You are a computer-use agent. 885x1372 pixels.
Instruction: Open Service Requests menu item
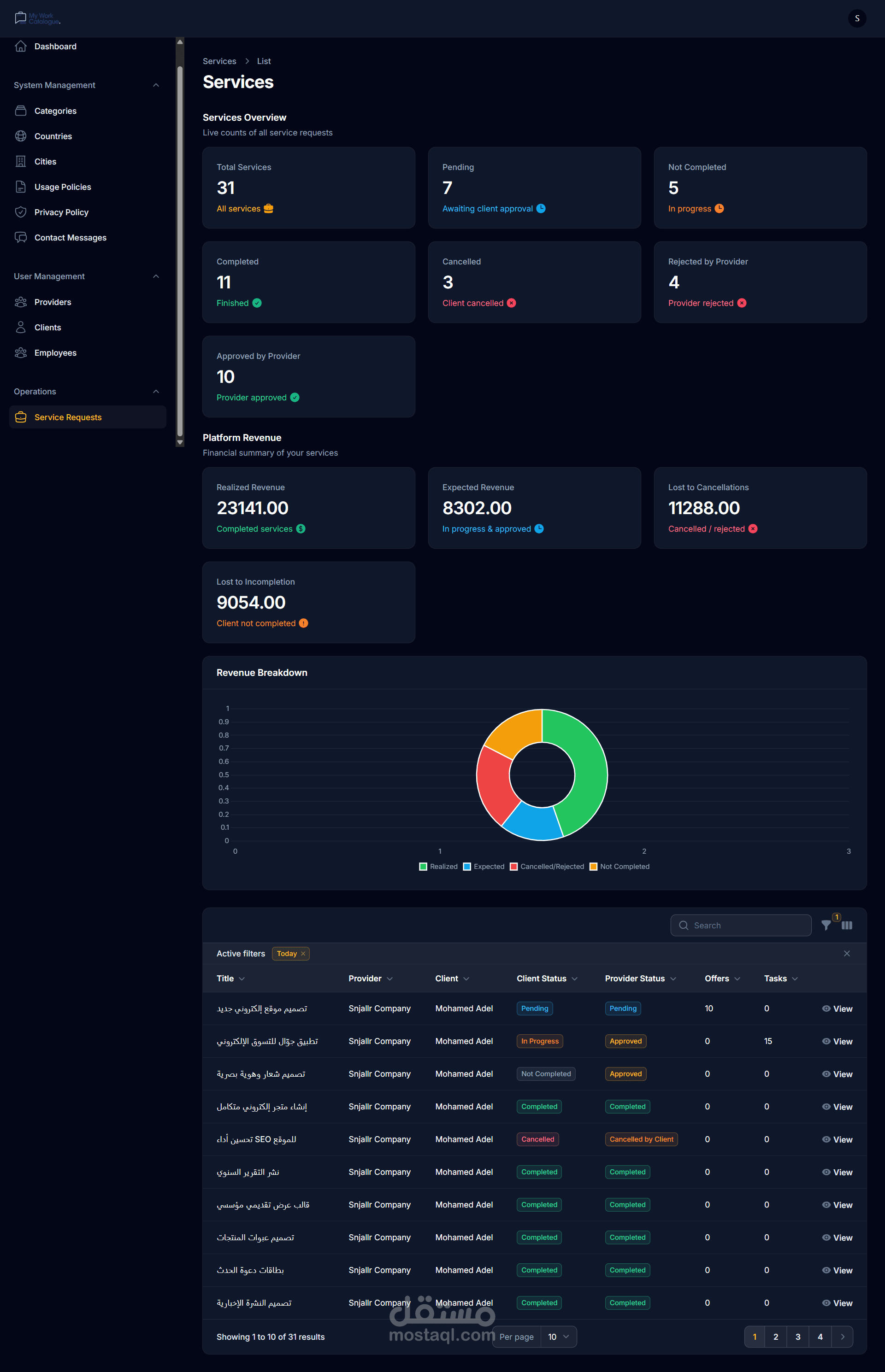click(x=68, y=417)
